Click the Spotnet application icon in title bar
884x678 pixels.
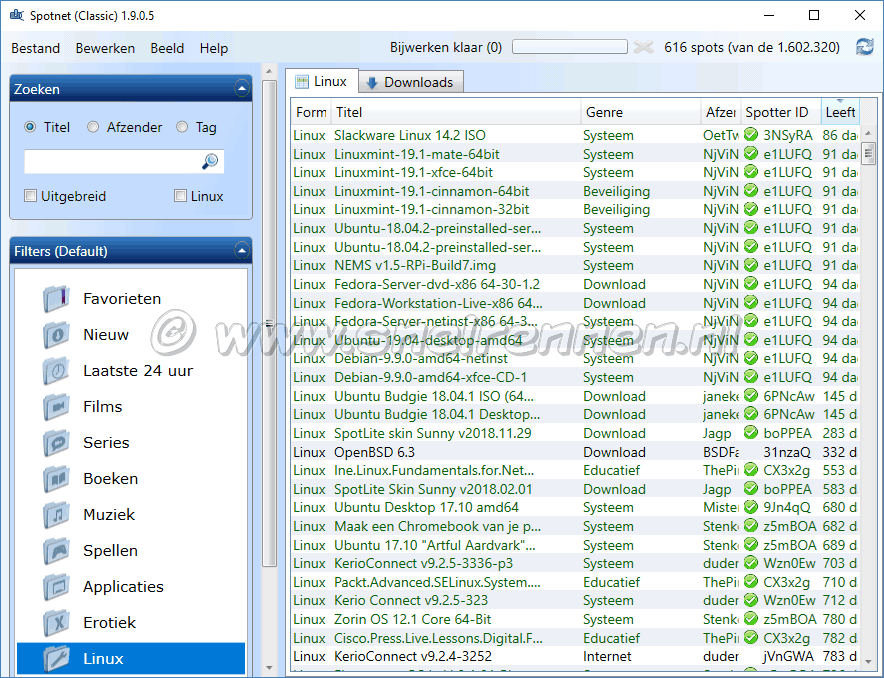click(x=17, y=15)
